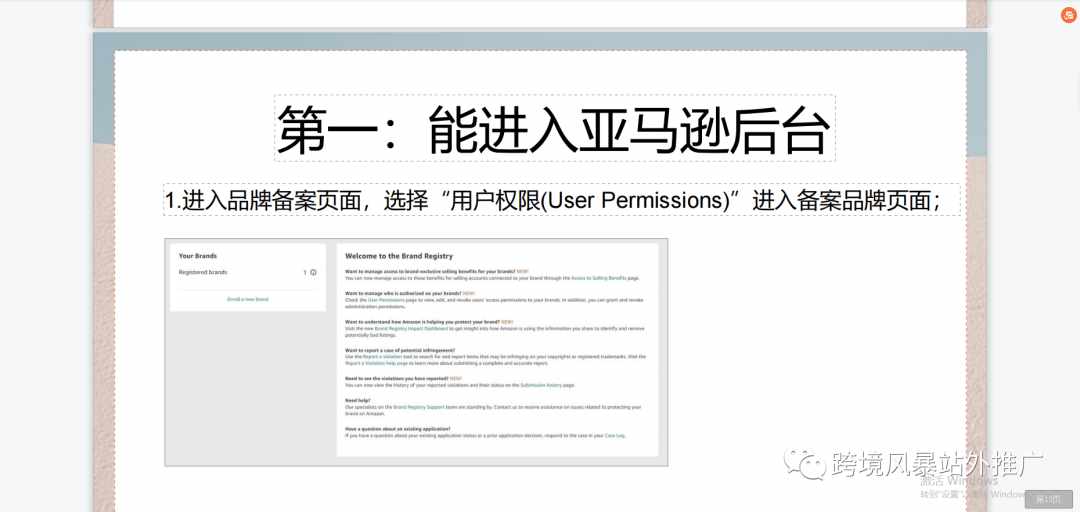
Task: Open the Brand Registry Impact Dashboard link
Action: tap(413, 329)
